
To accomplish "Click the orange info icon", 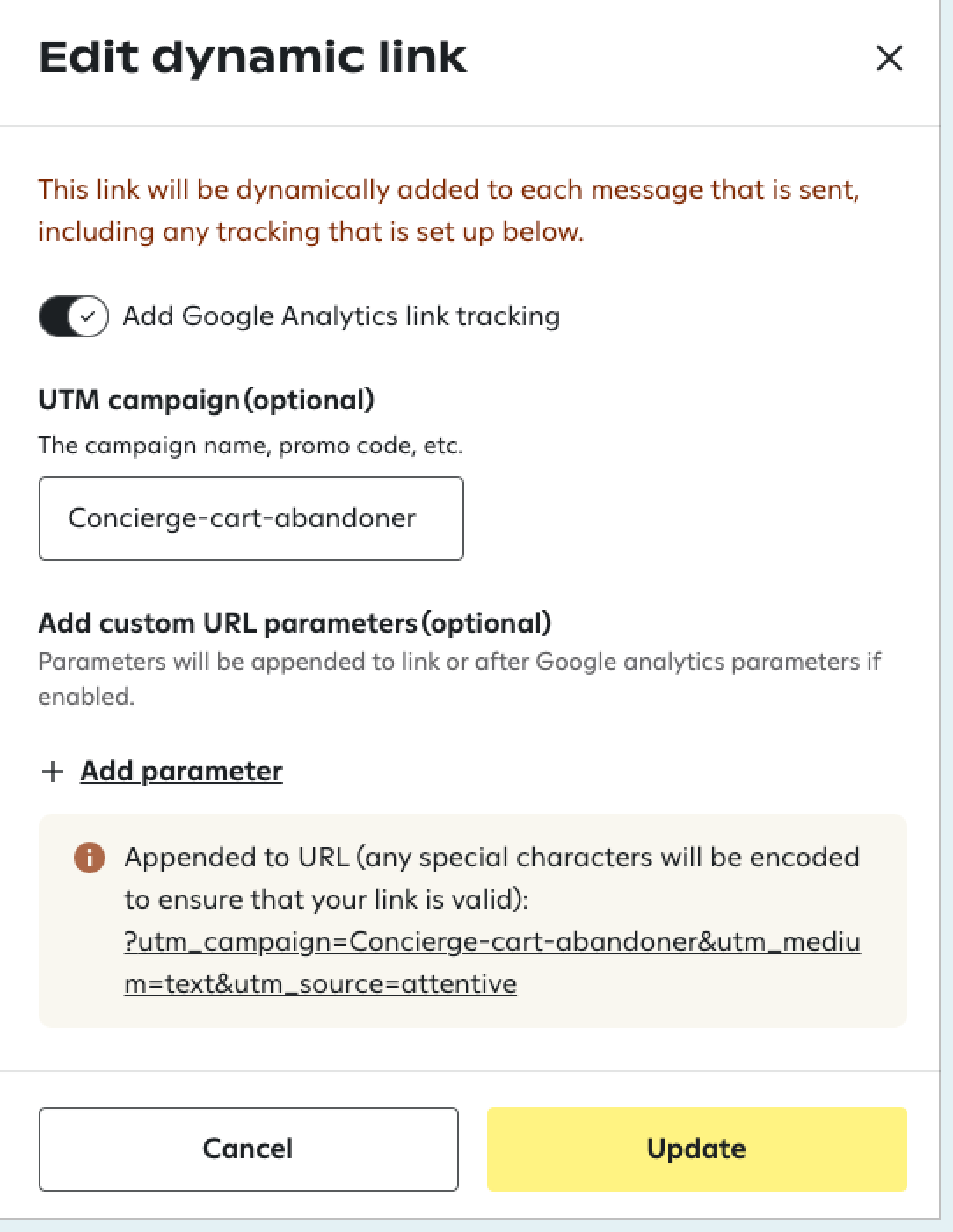I will 89,858.
